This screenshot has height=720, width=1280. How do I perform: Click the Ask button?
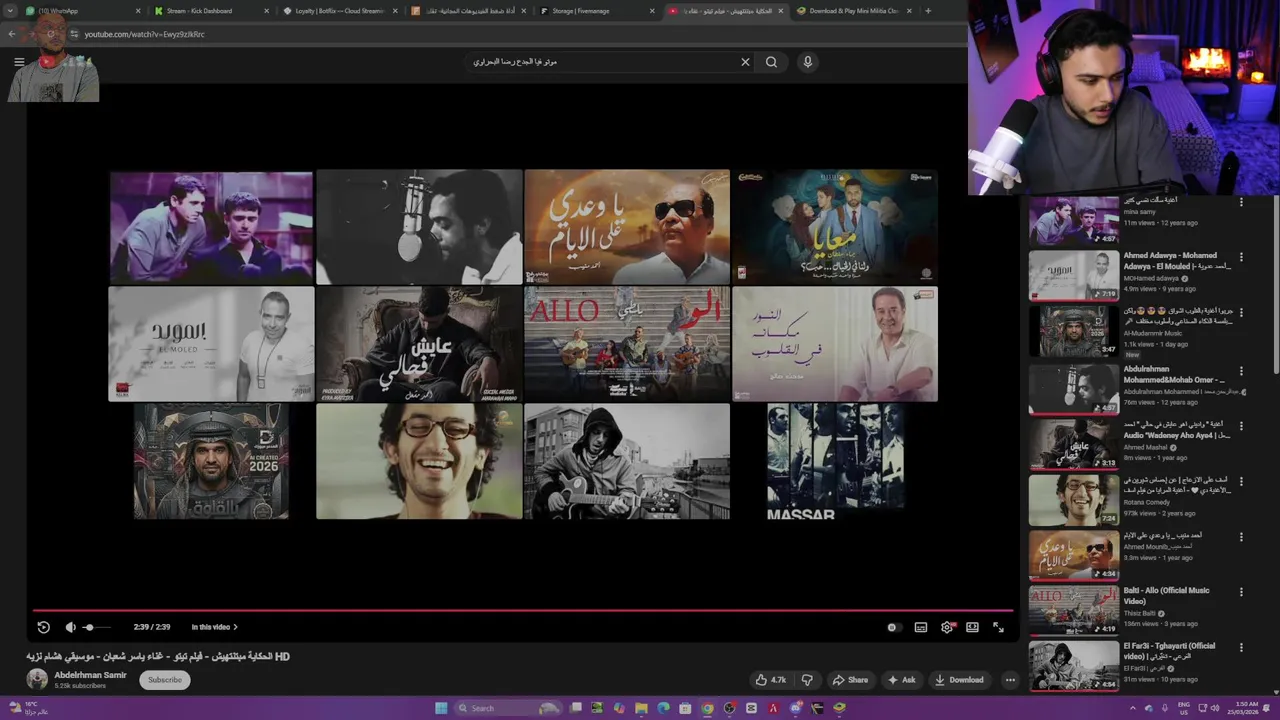click(901, 680)
